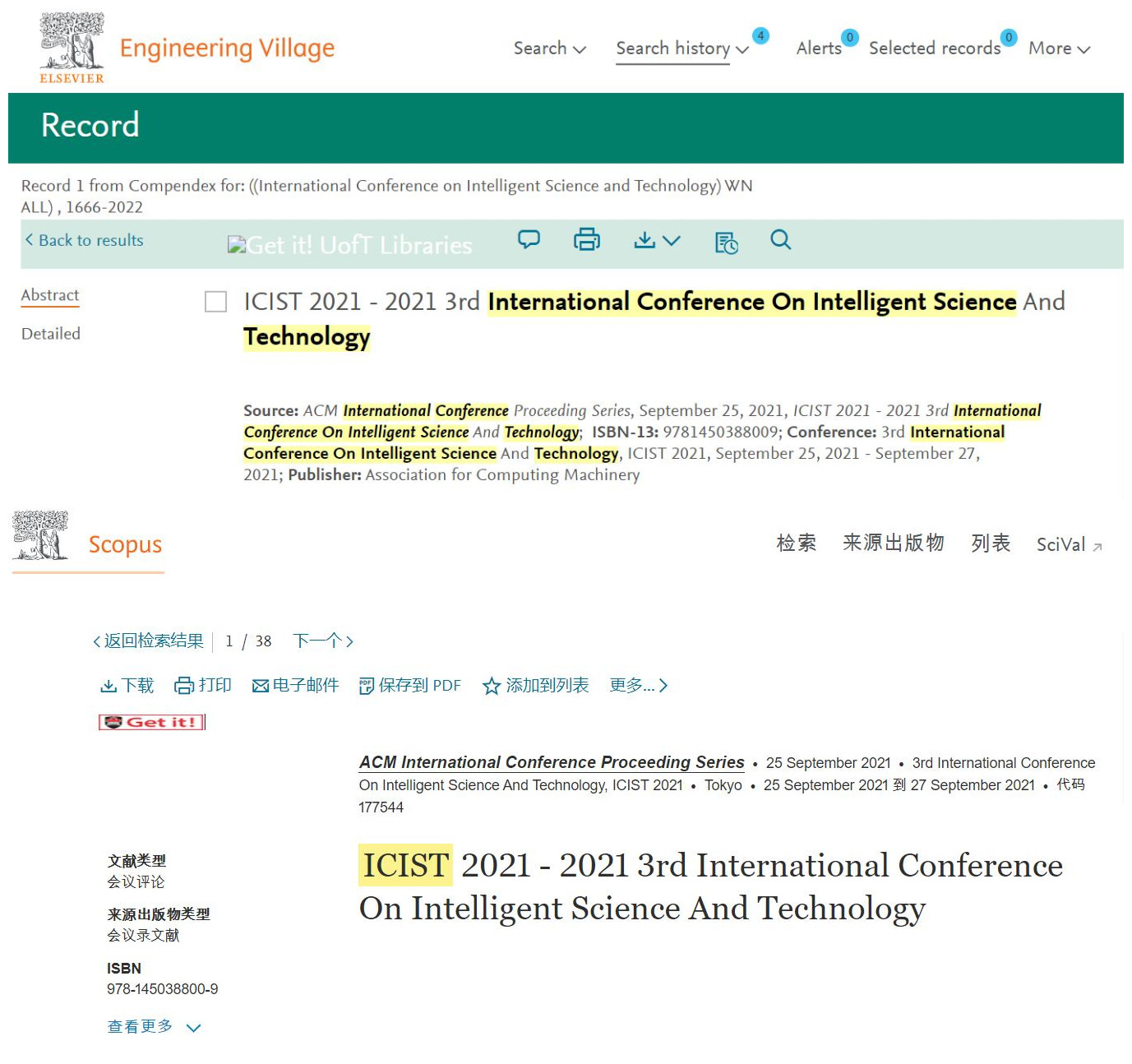Click the ISBN value 978-145038800-9
The image size is (1132, 1064).
pyautogui.click(x=163, y=989)
